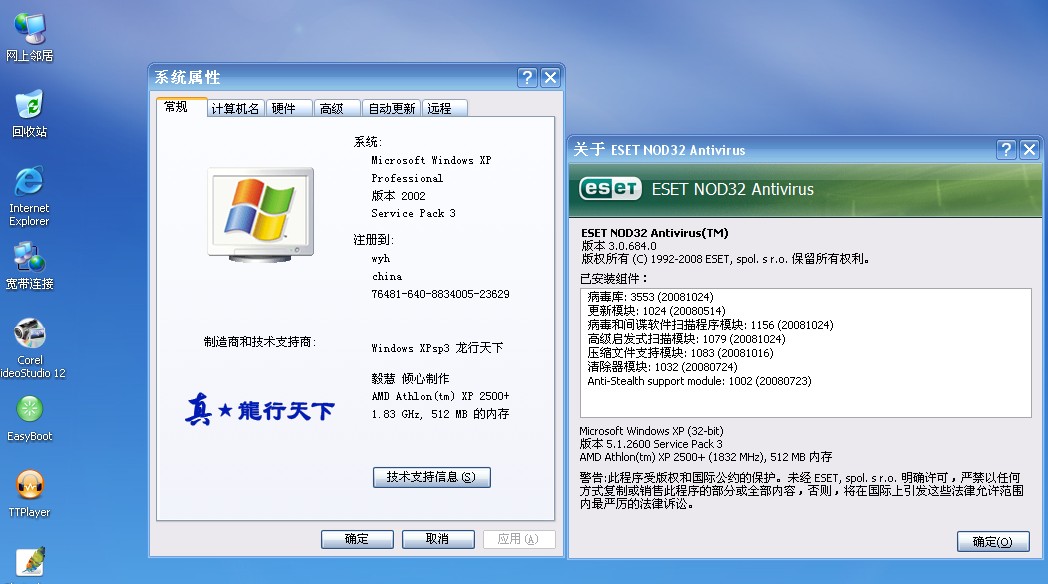Click the 更新模块: 1024 (20080514) line
This screenshot has width=1048, height=584.
[656, 311]
